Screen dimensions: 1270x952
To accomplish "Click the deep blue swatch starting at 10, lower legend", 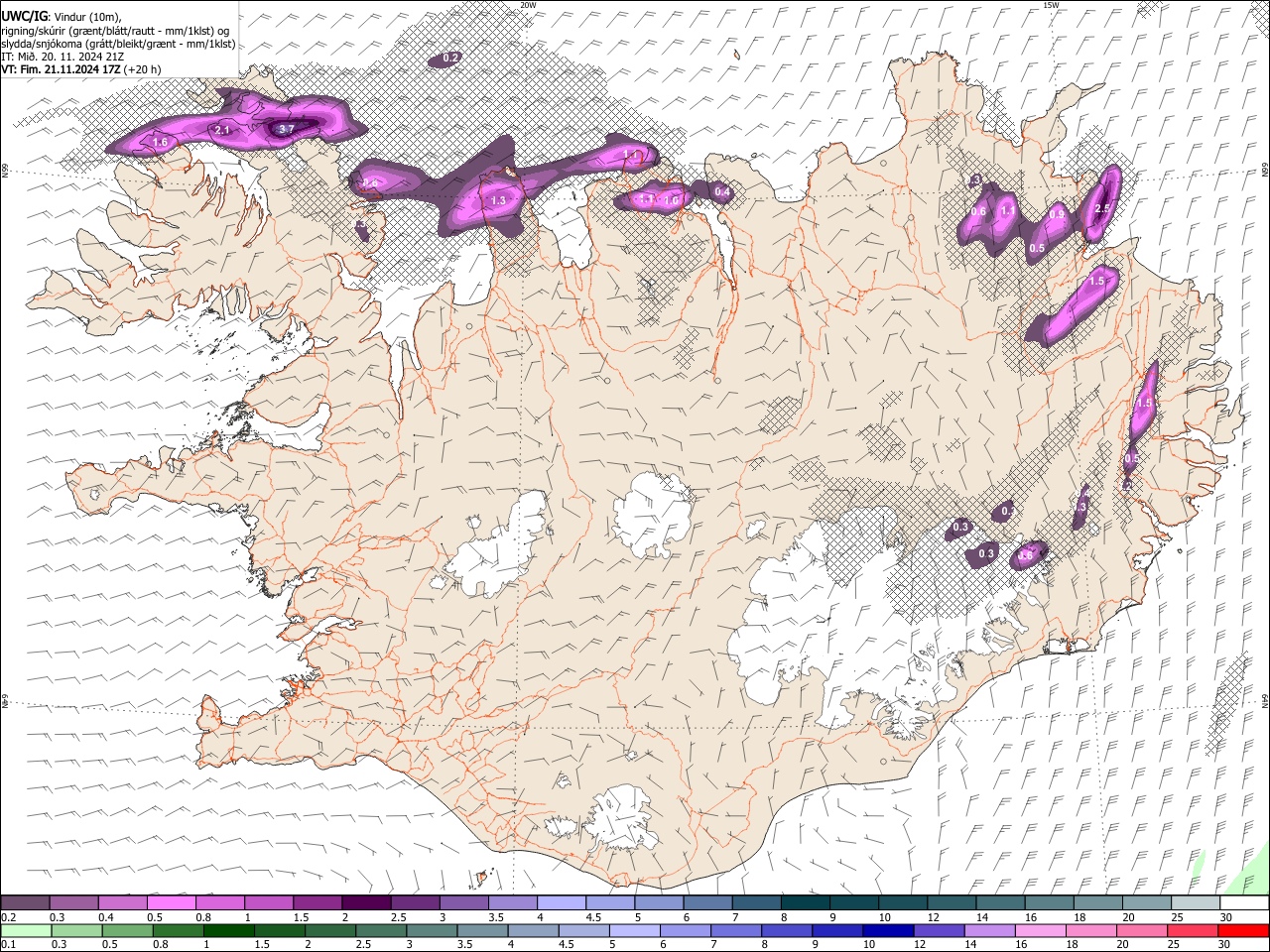I will pos(887,930).
